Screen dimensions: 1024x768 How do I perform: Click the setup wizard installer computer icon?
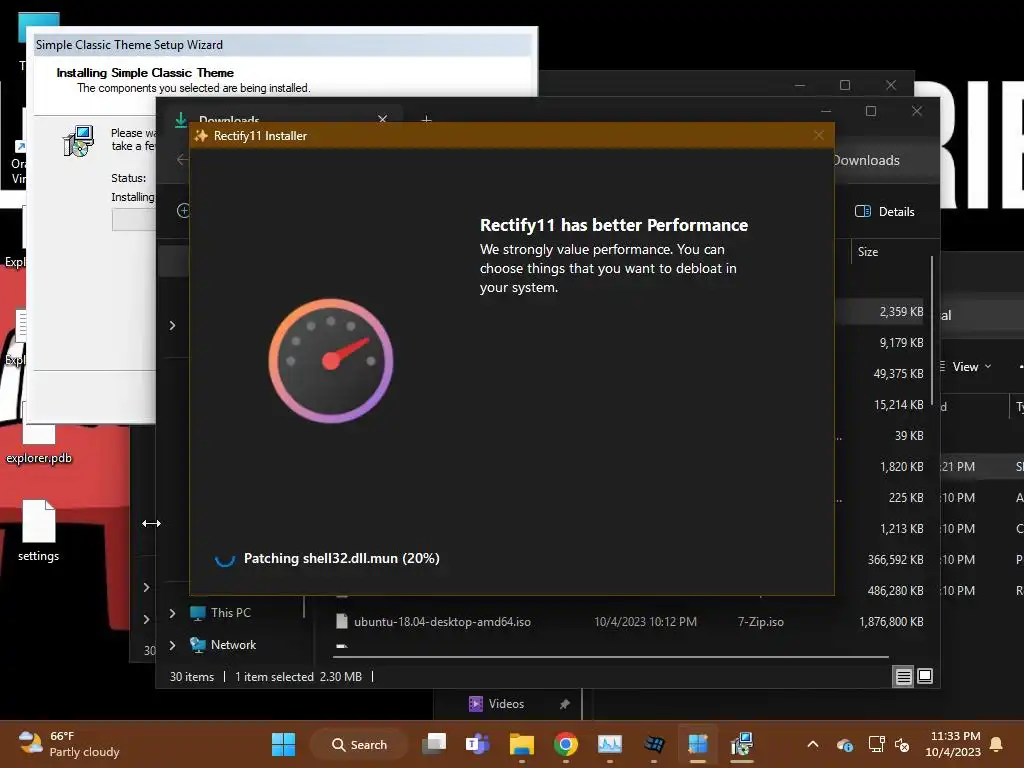79,141
